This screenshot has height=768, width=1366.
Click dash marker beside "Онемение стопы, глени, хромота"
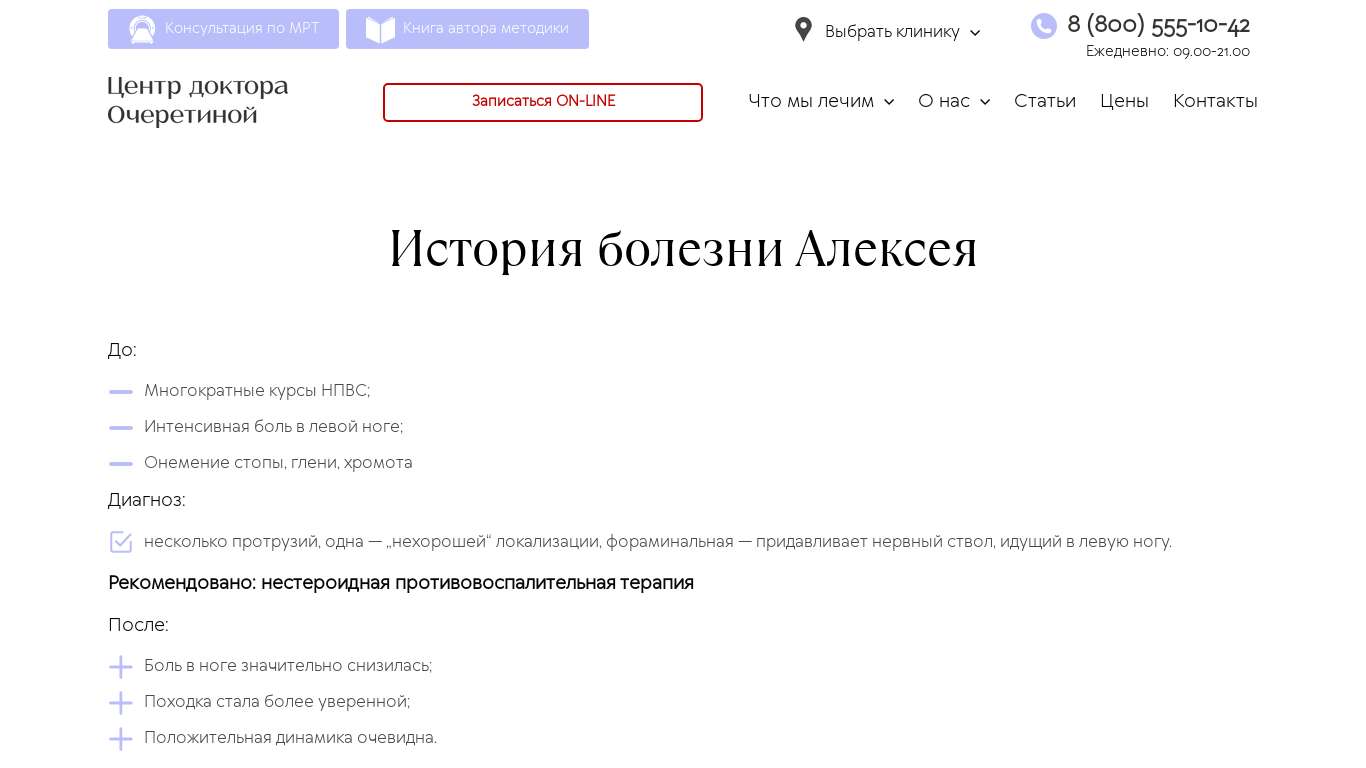click(x=121, y=464)
